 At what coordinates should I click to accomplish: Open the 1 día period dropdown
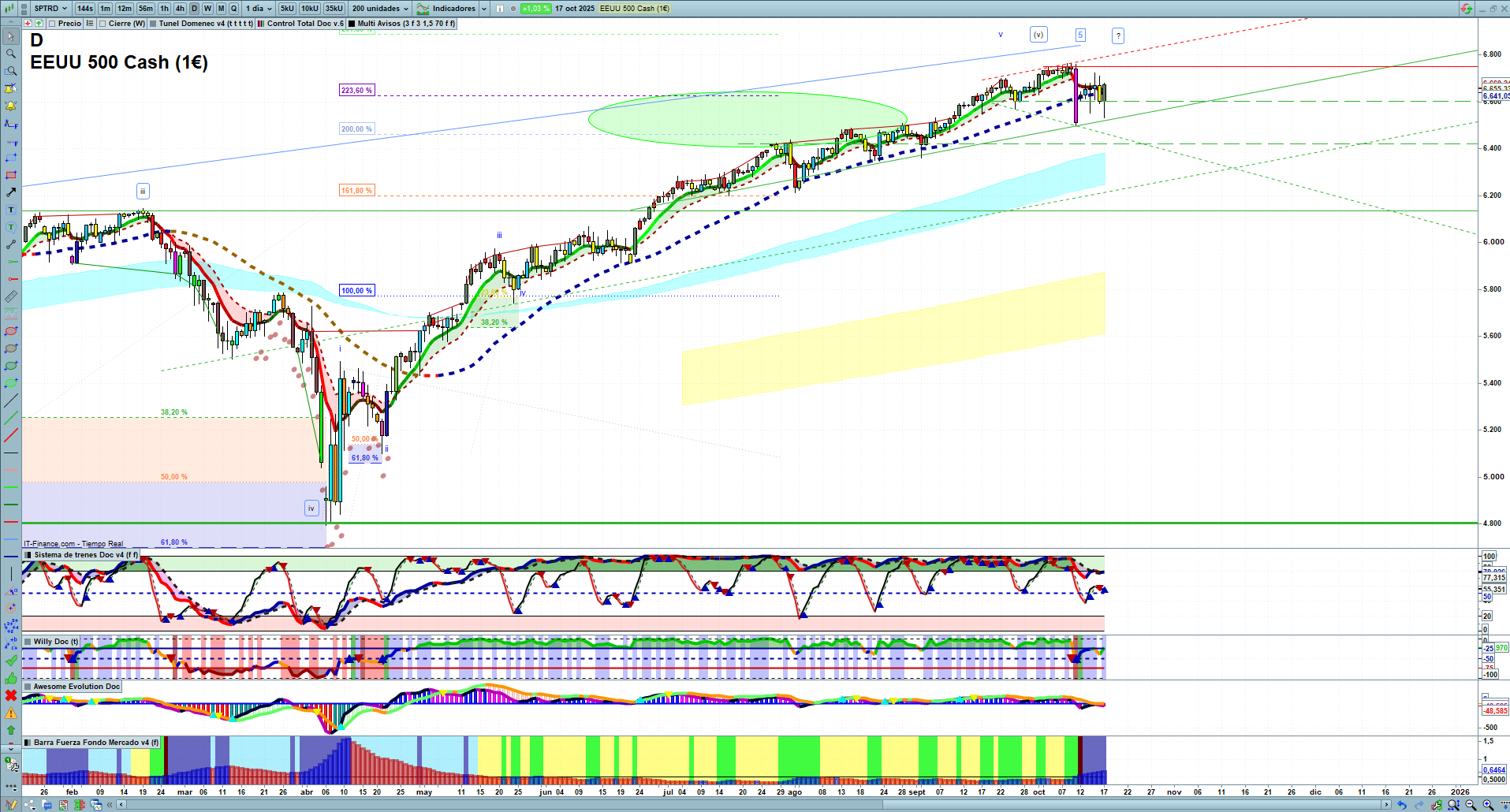259,9
